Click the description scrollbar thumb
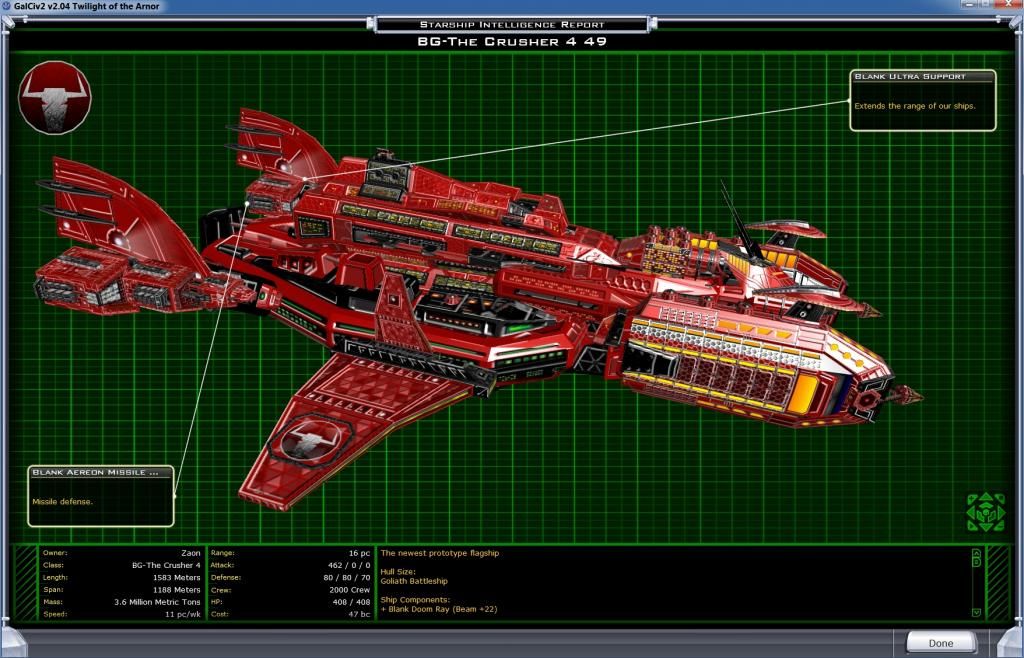1024x658 pixels. click(976, 562)
